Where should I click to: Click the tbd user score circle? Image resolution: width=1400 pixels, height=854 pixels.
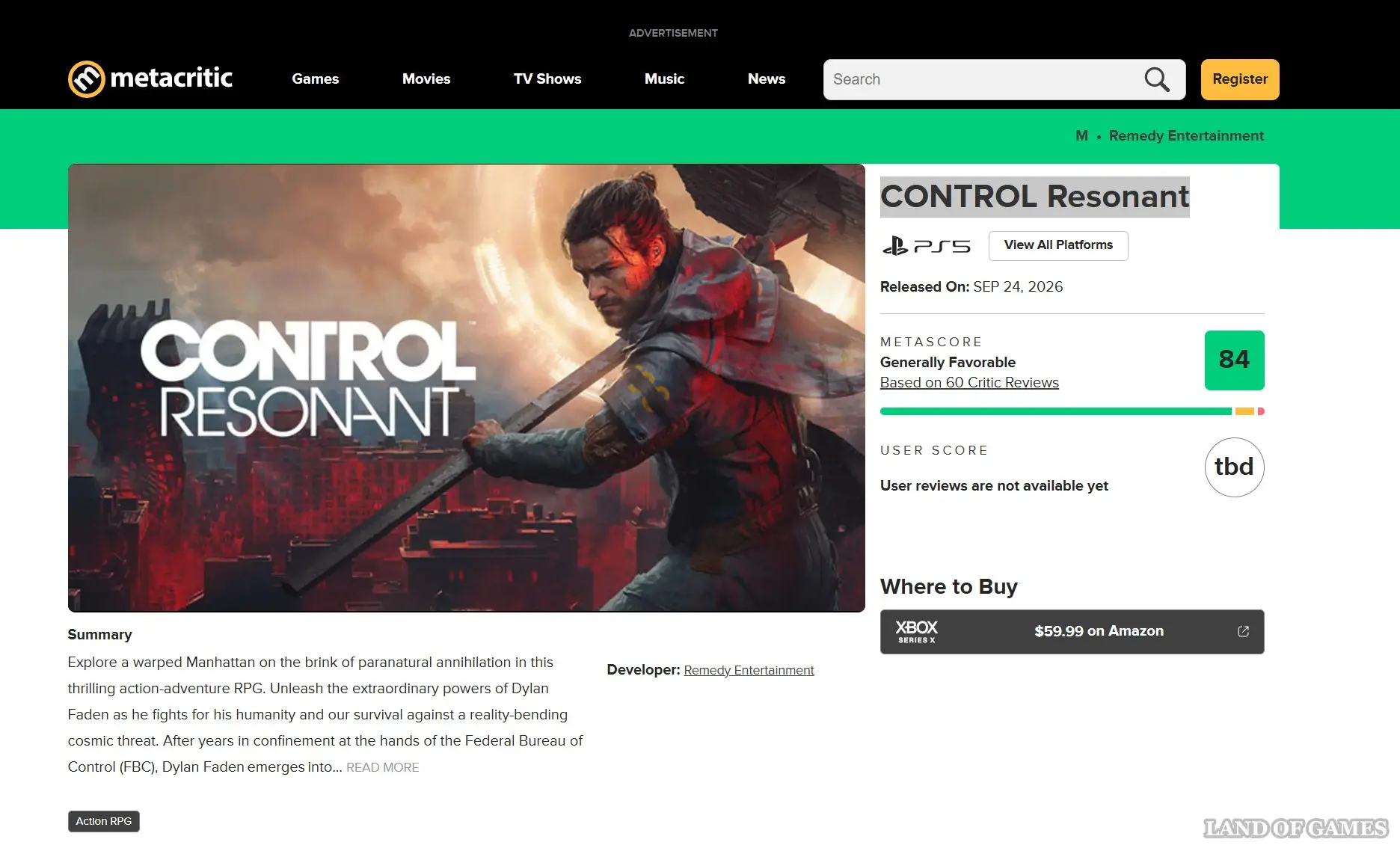point(1234,467)
